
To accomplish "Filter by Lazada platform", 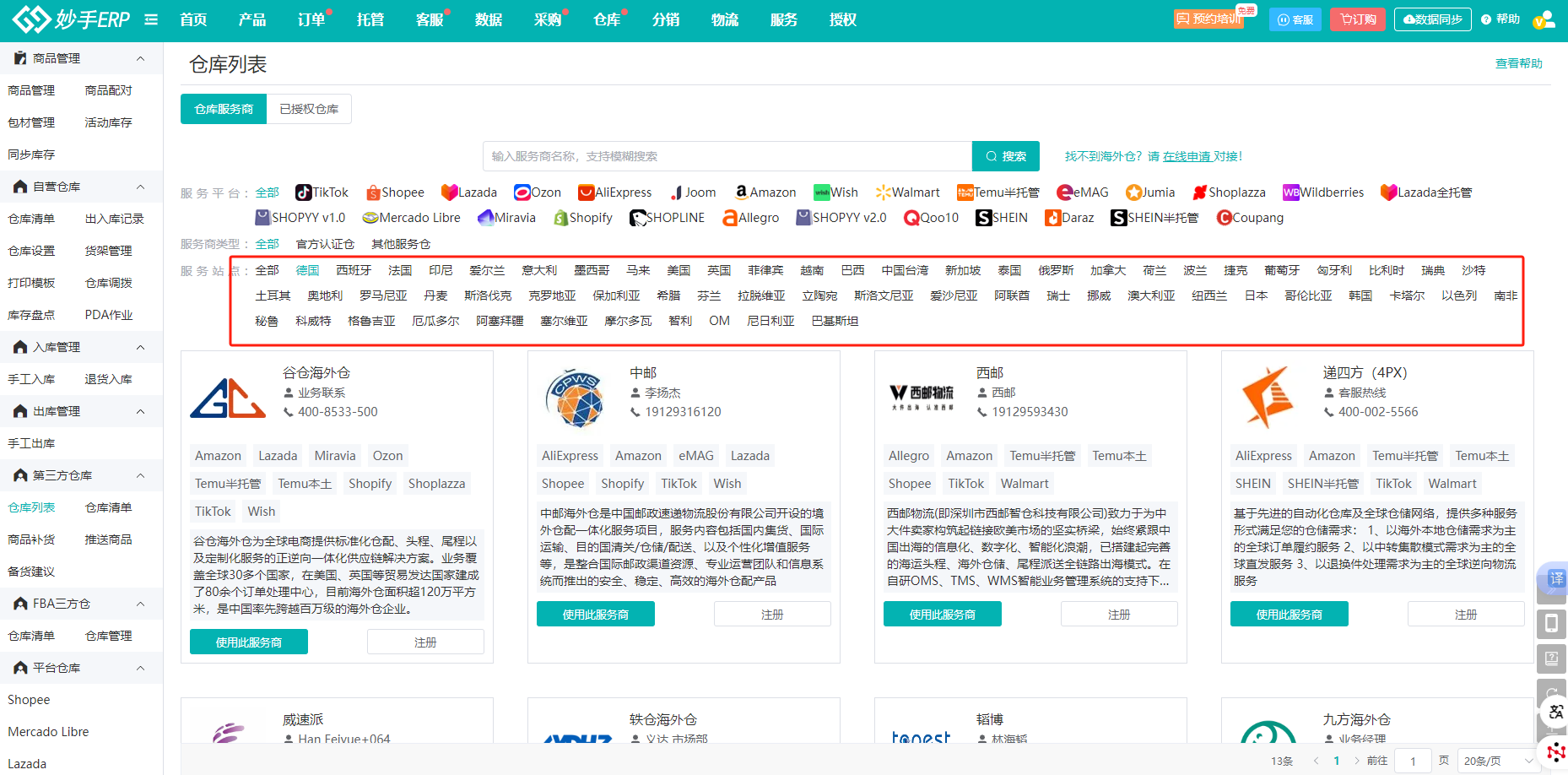I will 469,192.
